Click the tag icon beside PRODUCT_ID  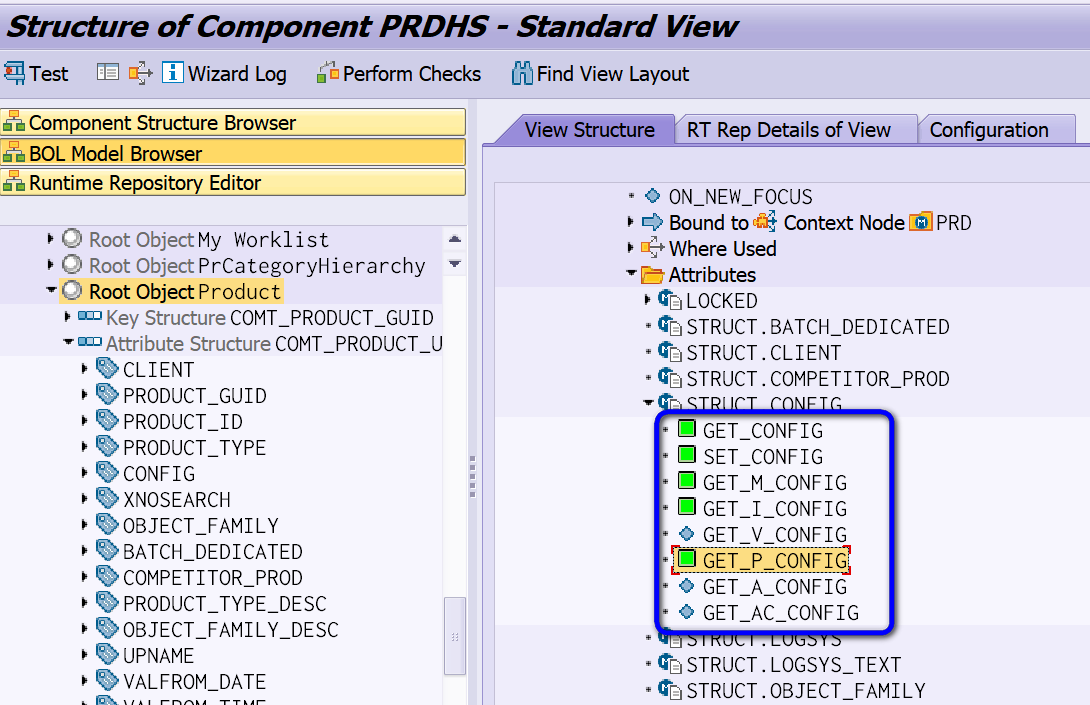(107, 420)
